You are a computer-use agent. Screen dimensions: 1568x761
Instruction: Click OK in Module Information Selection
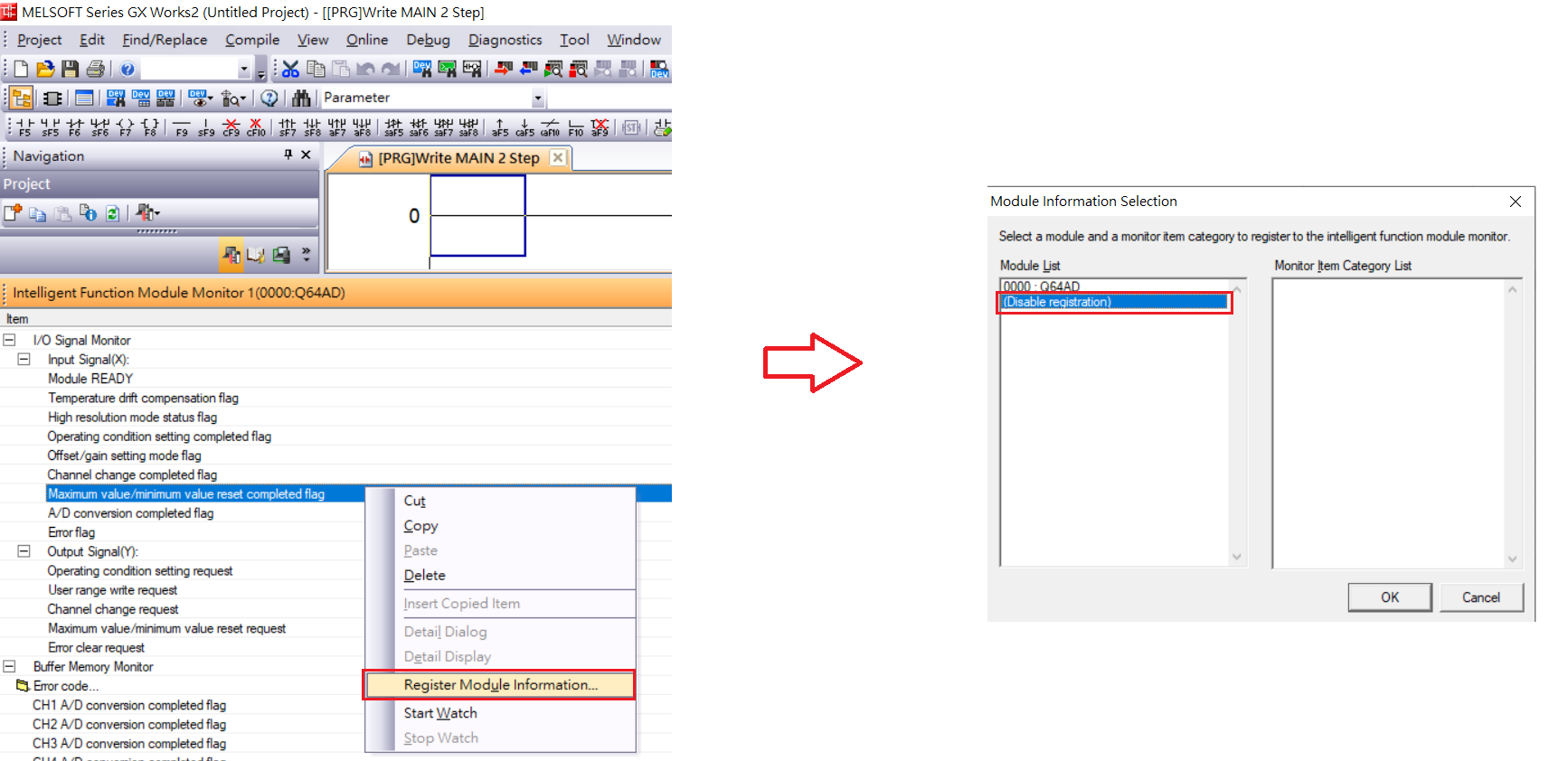pos(1389,597)
